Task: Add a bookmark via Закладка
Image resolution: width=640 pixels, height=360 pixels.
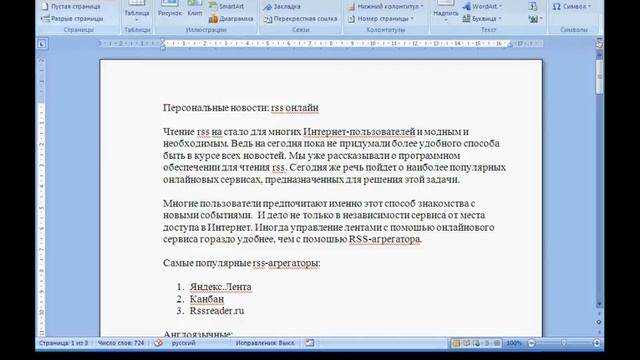Action: click(282, 7)
